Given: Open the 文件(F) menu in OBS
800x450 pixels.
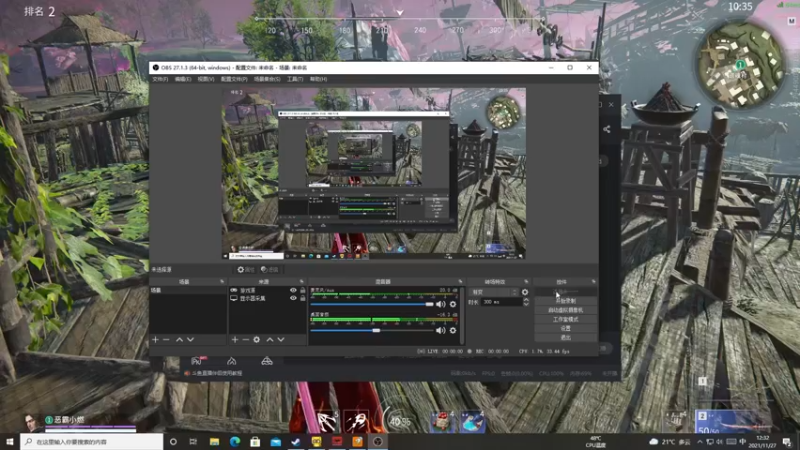Looking at the screenshot, I should click(x=160, y=79).
